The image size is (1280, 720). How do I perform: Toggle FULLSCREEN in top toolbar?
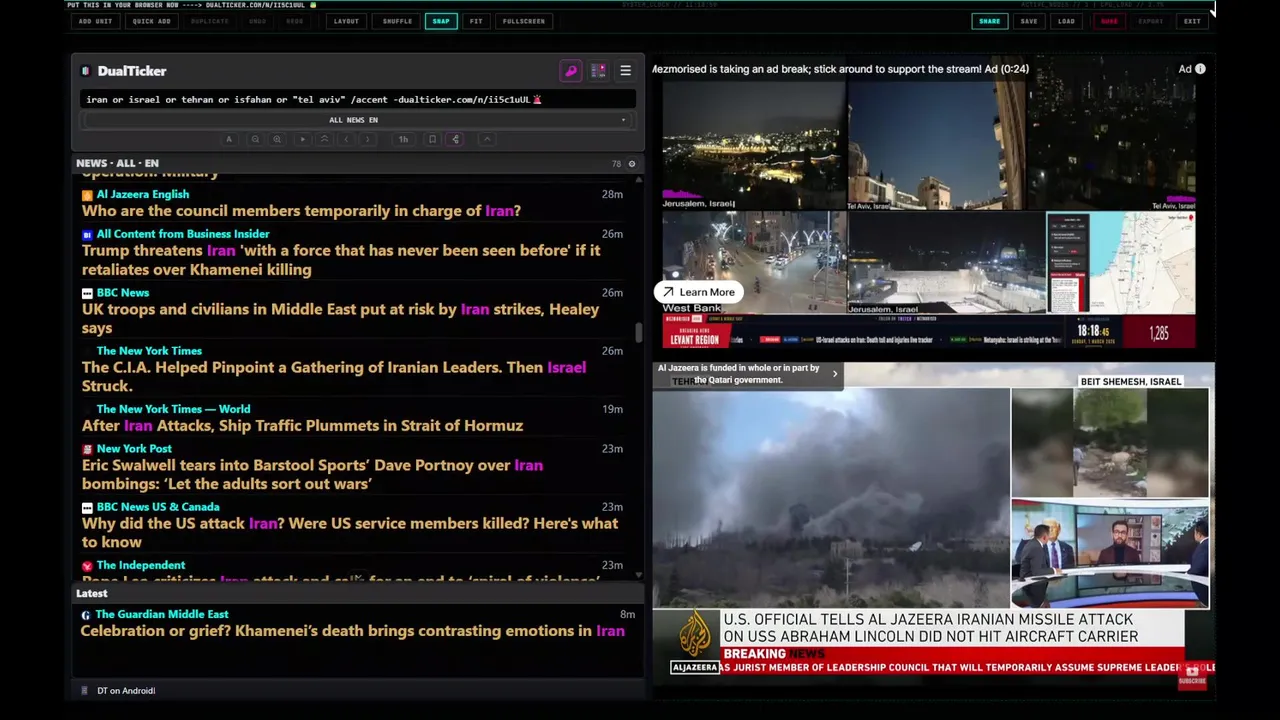coord(524,21)
